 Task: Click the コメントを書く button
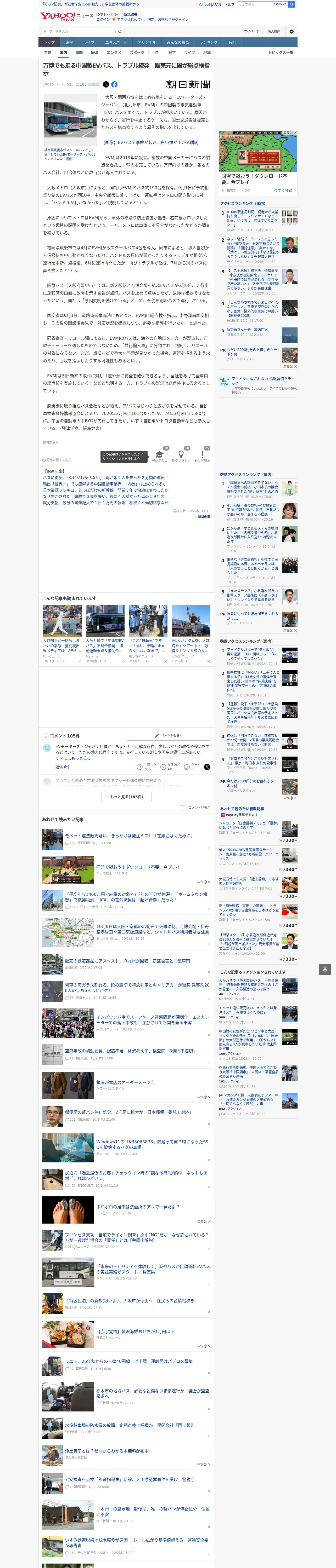pos(168,735)
